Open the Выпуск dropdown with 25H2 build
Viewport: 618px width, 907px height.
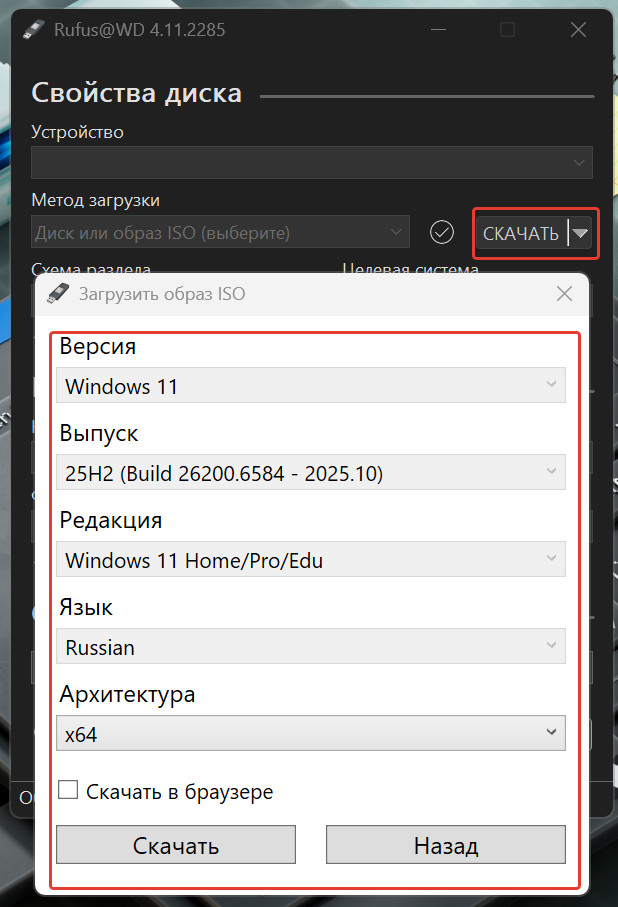311,472
